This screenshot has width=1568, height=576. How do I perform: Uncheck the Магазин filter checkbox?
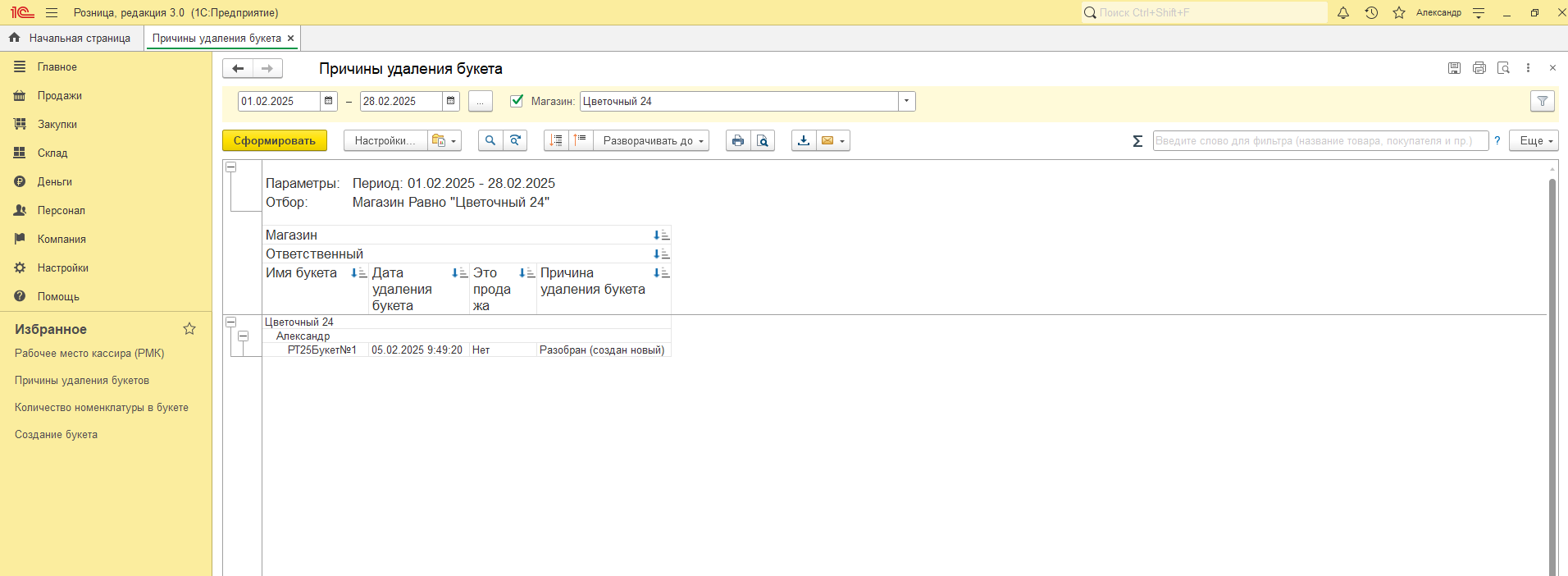pos(517,101)
